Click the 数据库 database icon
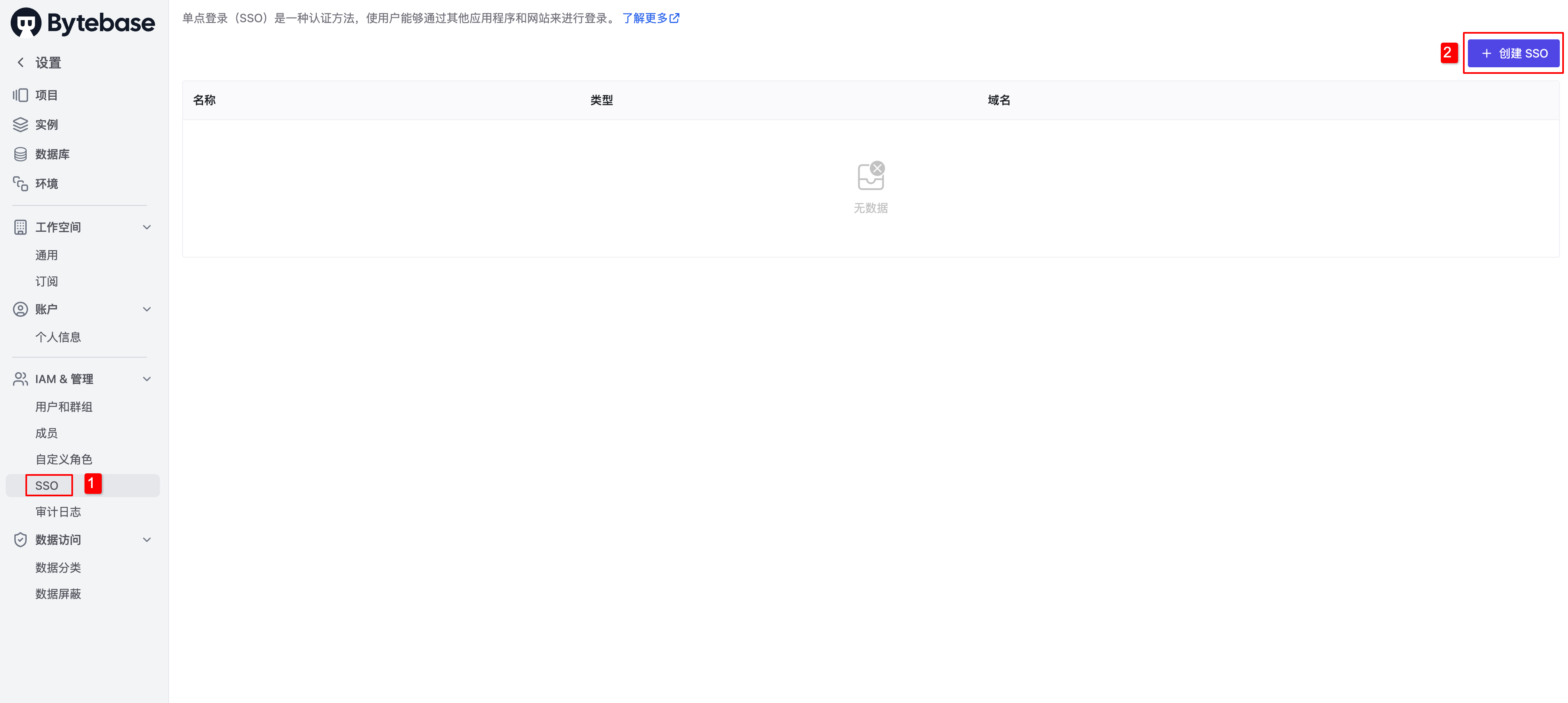Image resolution: width=1568 pixels, height=703 pixels. coord(20,154)
